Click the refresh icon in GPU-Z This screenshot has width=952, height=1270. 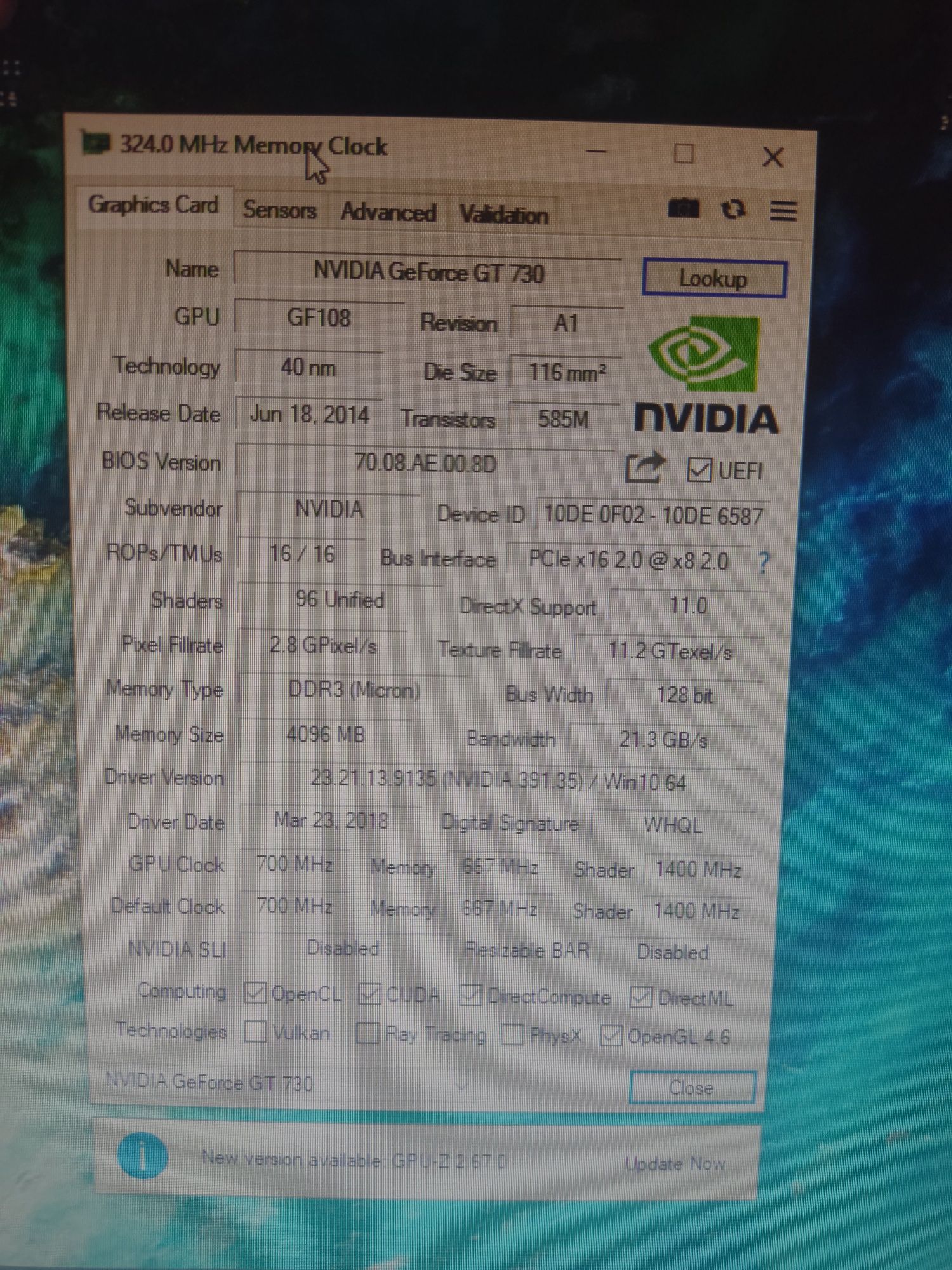tap(734, 210)
